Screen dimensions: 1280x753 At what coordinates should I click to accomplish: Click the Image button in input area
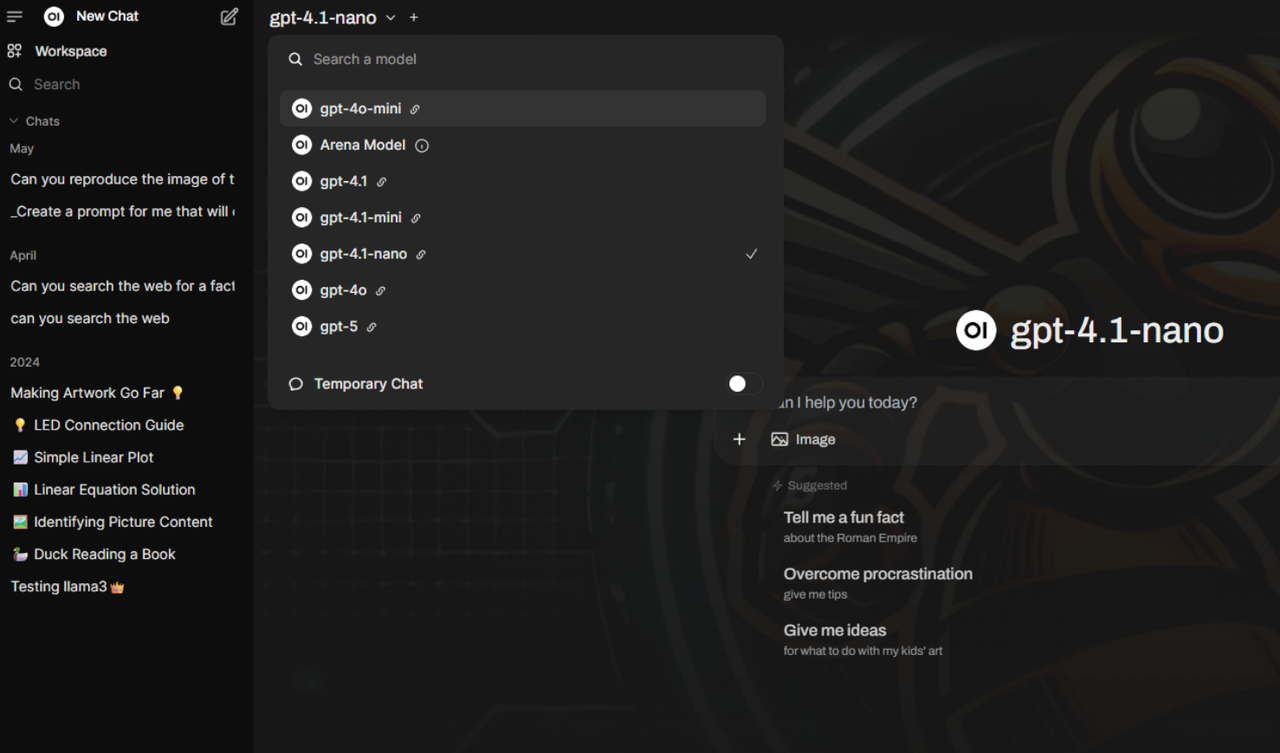click(x=804, y=439)
